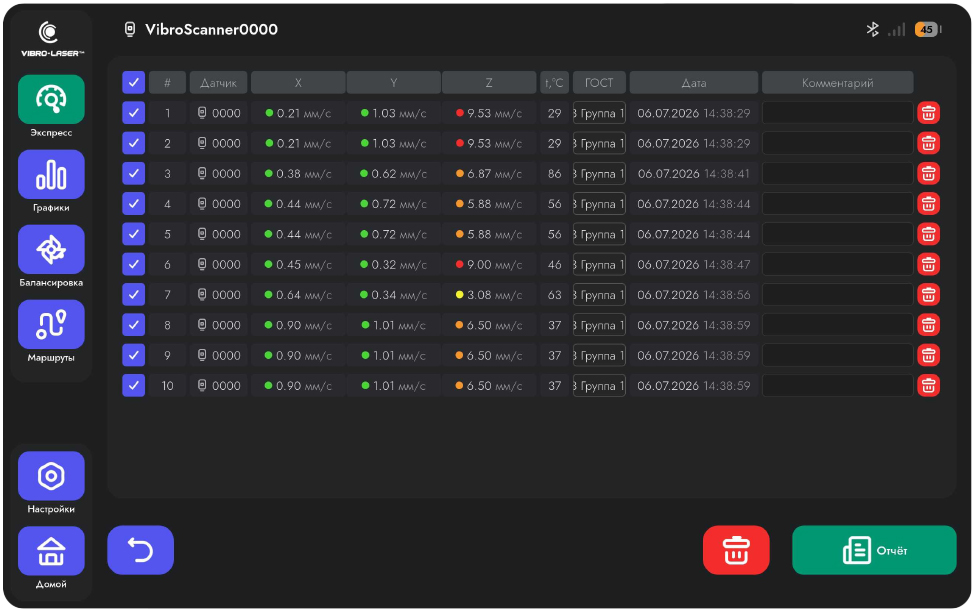Image resolution: width=973 pixels, height=609 pixels.
Task: Delete measurement row 10
Action: coord(928,386)
